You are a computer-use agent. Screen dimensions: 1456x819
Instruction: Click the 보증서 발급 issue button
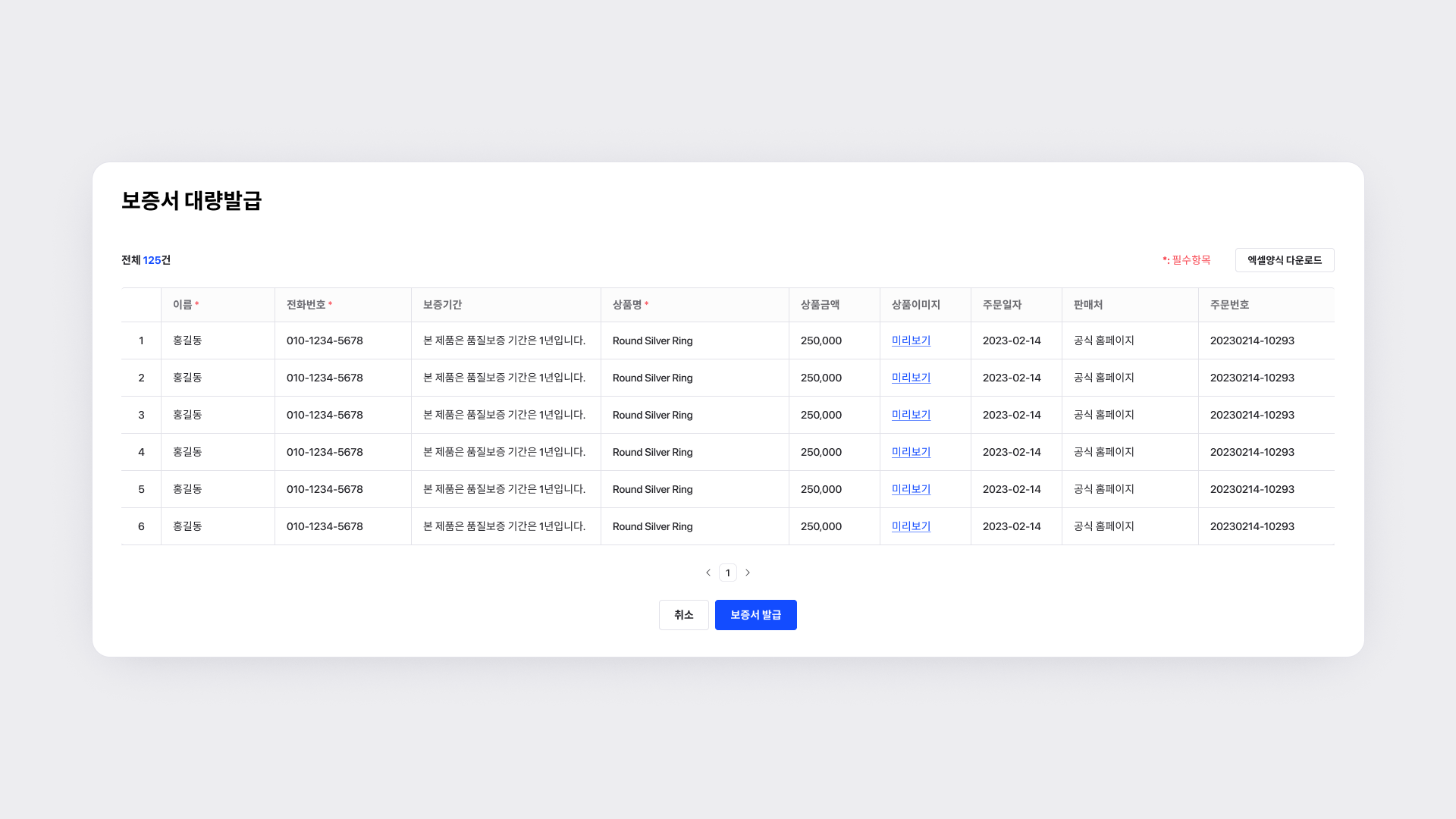(x=755, y=615)
